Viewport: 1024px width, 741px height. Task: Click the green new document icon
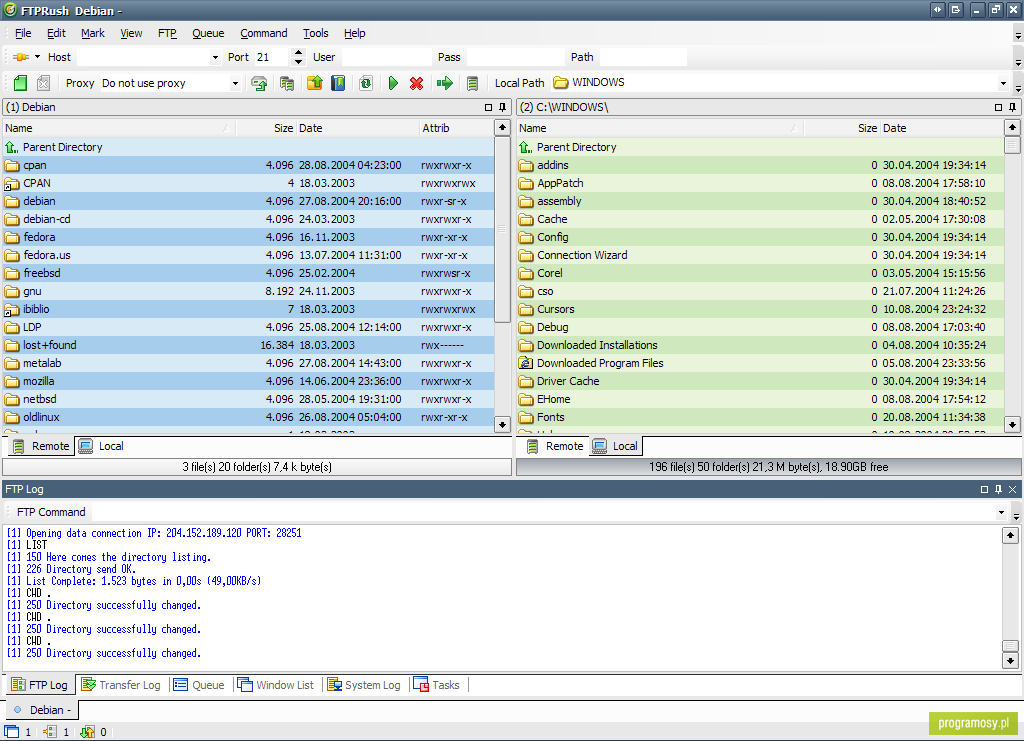20,84
